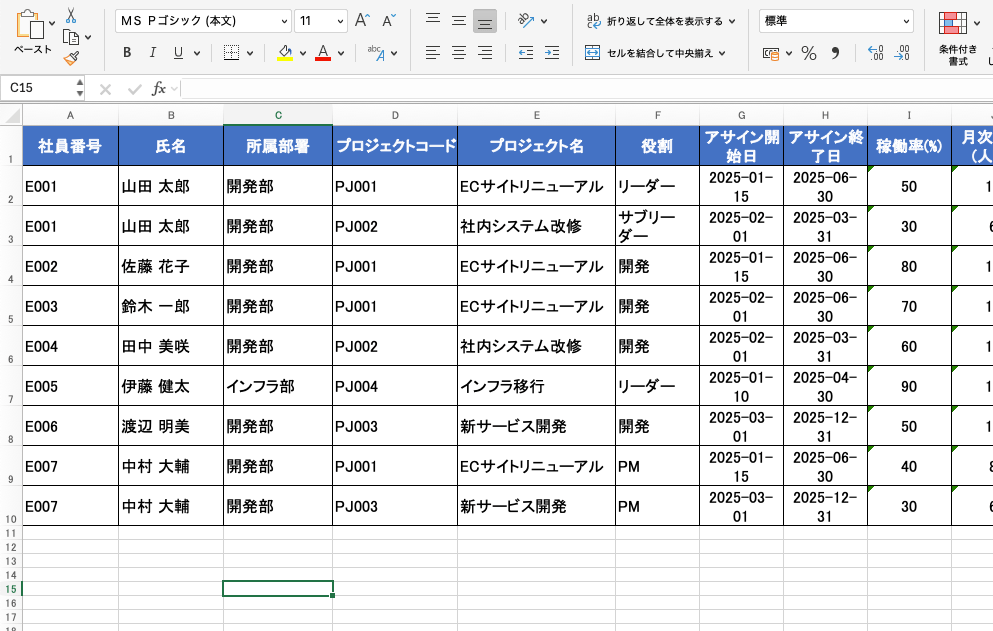Apply the yellow fill color swatch
This screenshot has height=631, width=993.
pos(285,53)
